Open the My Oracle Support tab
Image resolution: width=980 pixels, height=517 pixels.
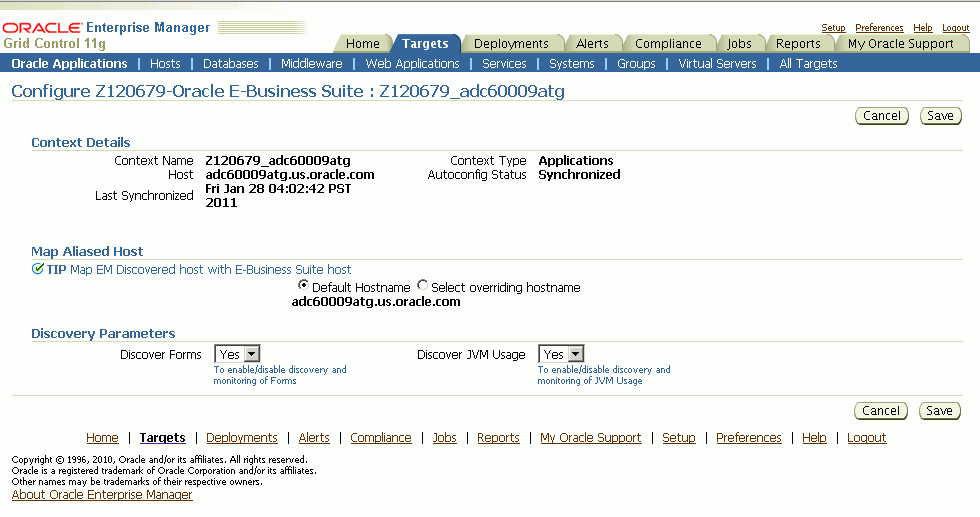(901, 43)
